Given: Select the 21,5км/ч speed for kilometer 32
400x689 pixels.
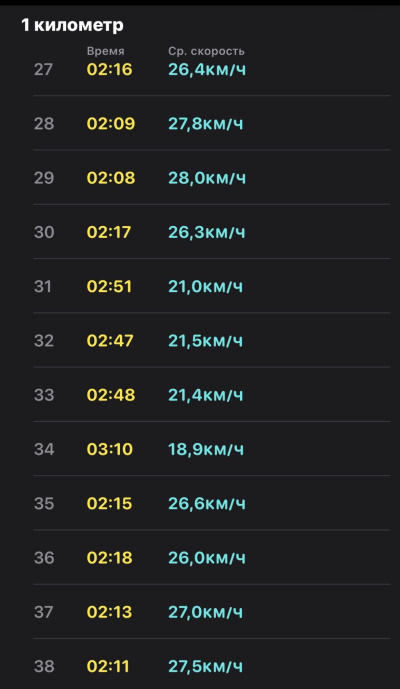Looking at the screenshot, I should pyautogui.click(x=205, y=341).
